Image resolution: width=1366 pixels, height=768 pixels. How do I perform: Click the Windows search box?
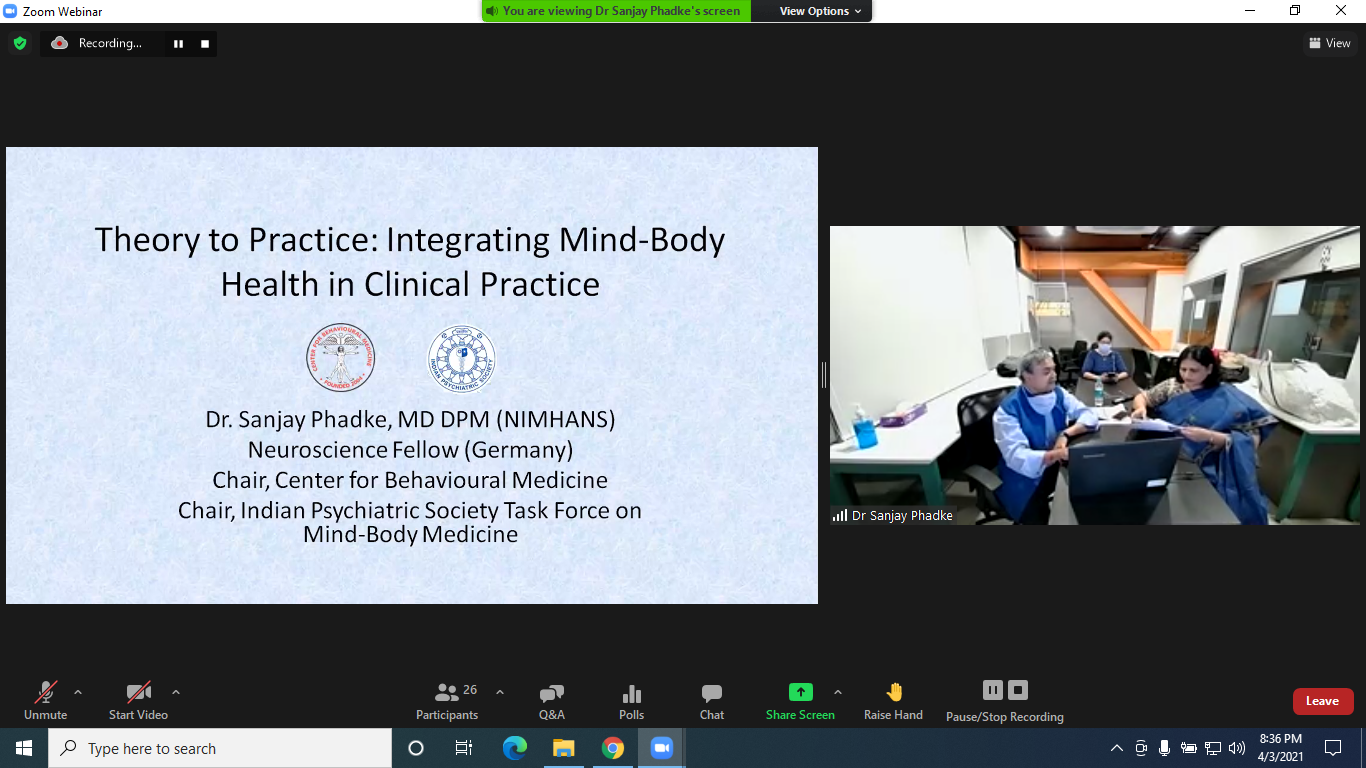[x=220, y=748]
